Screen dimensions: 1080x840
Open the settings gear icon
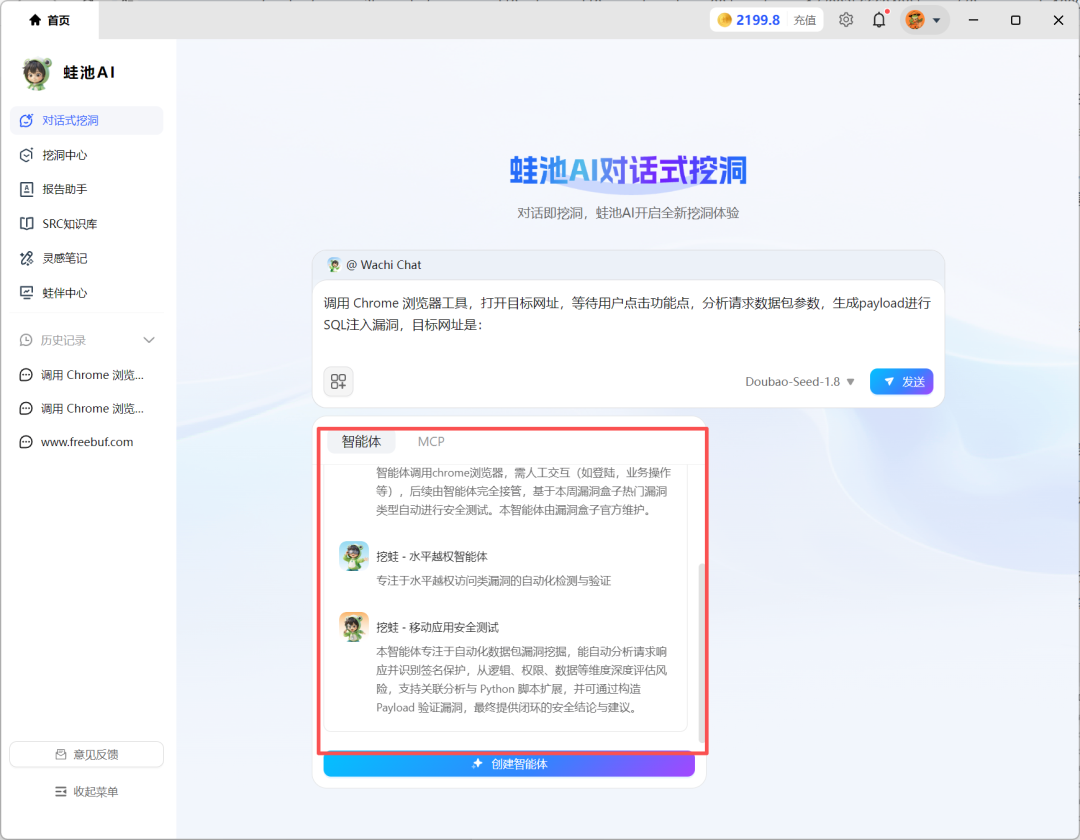tap(845, 19)
